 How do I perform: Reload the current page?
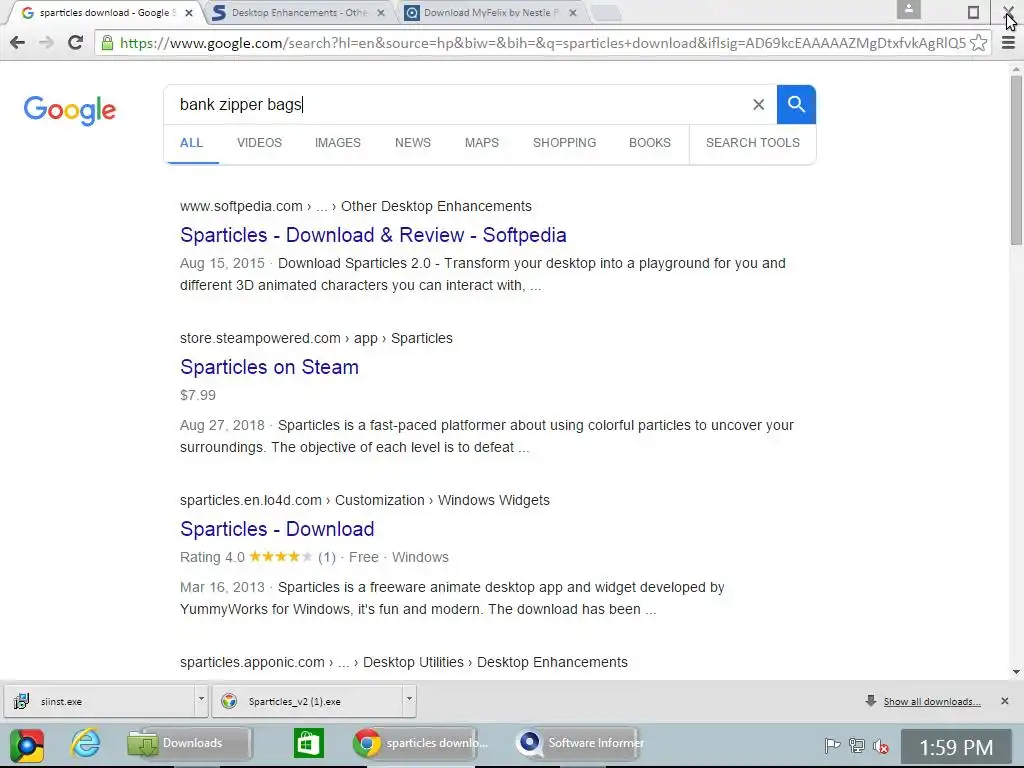coord(75,43)
